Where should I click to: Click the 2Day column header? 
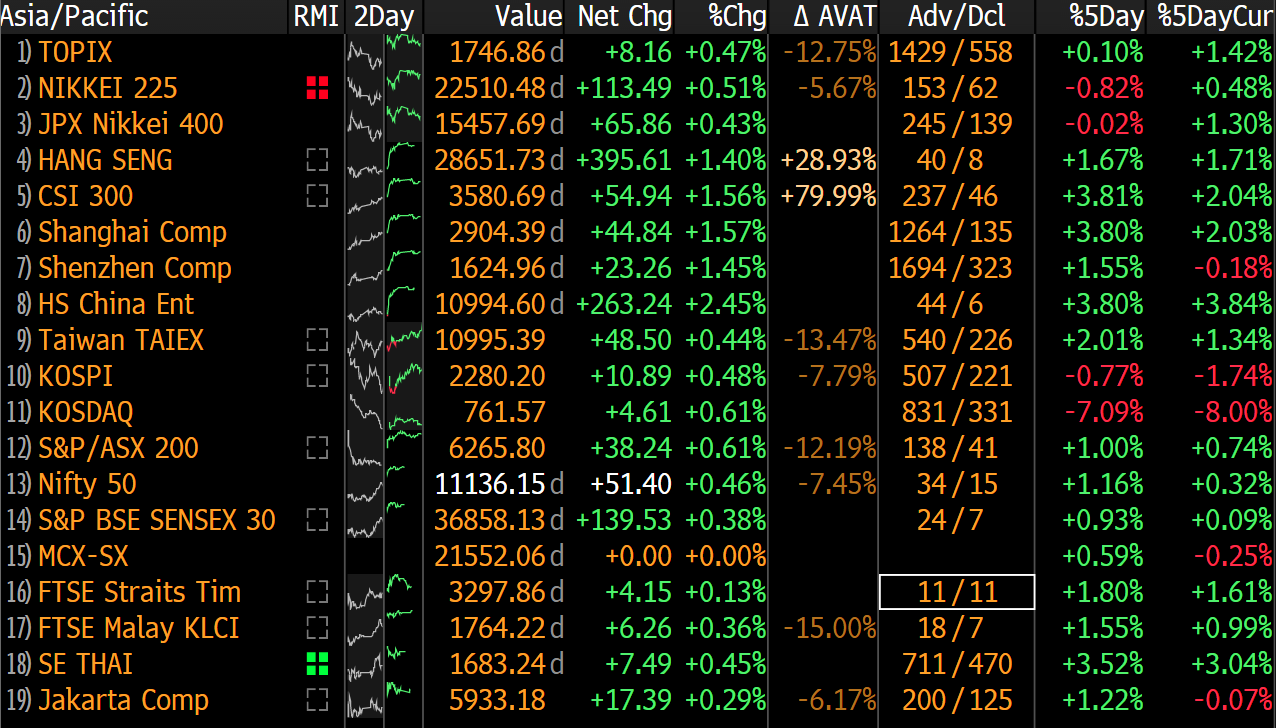tap(384, 16)
